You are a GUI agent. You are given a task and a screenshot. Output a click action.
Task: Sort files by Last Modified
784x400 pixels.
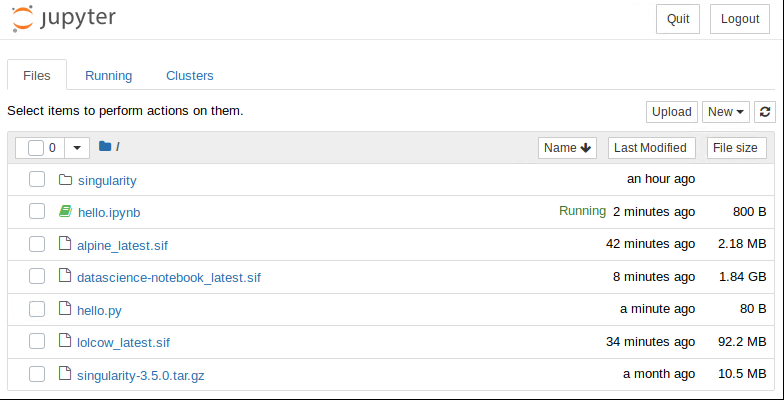[652, 148]
